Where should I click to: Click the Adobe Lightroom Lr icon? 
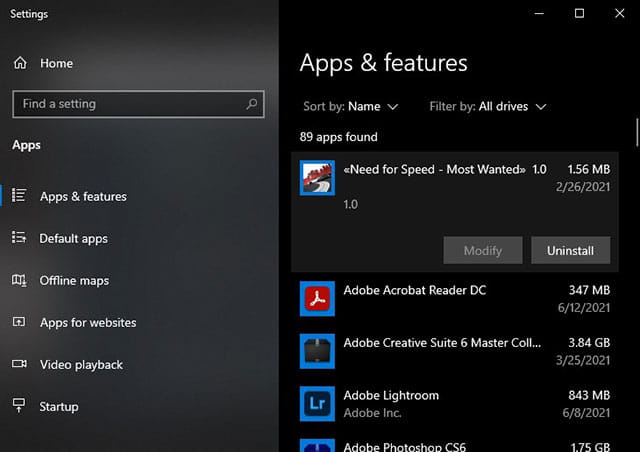tap(317, 404)
